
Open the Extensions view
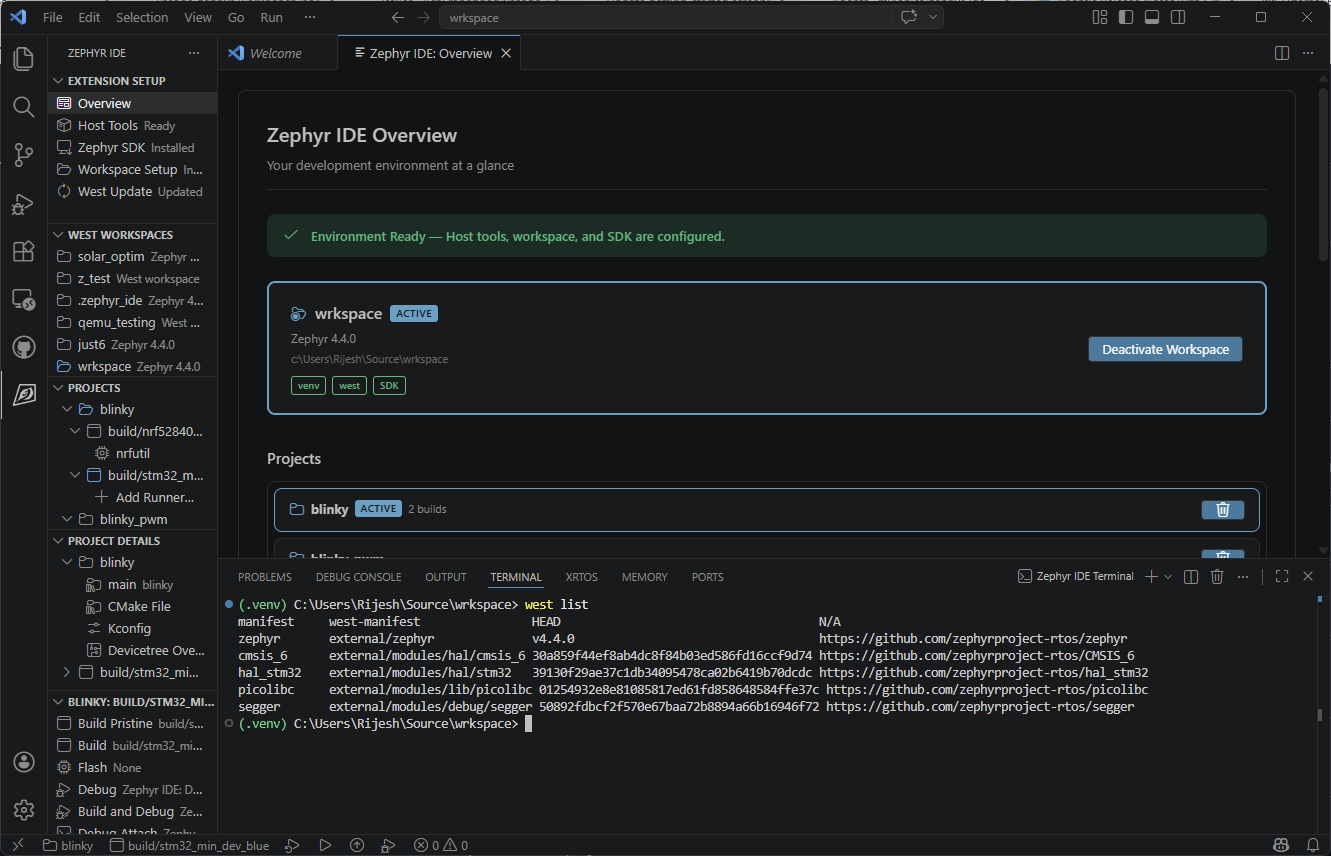click(x=23, y=251)
